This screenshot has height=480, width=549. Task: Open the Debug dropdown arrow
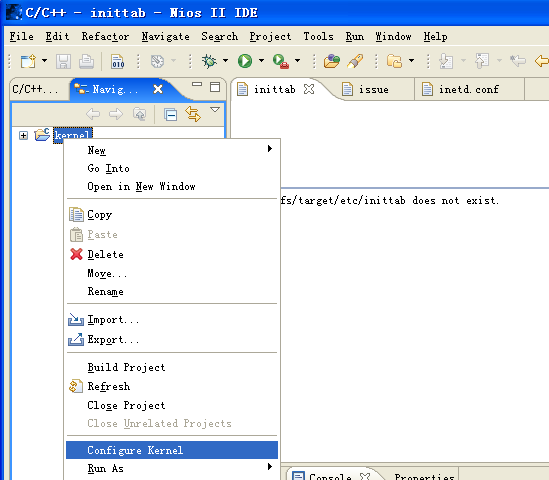point(225,61)
